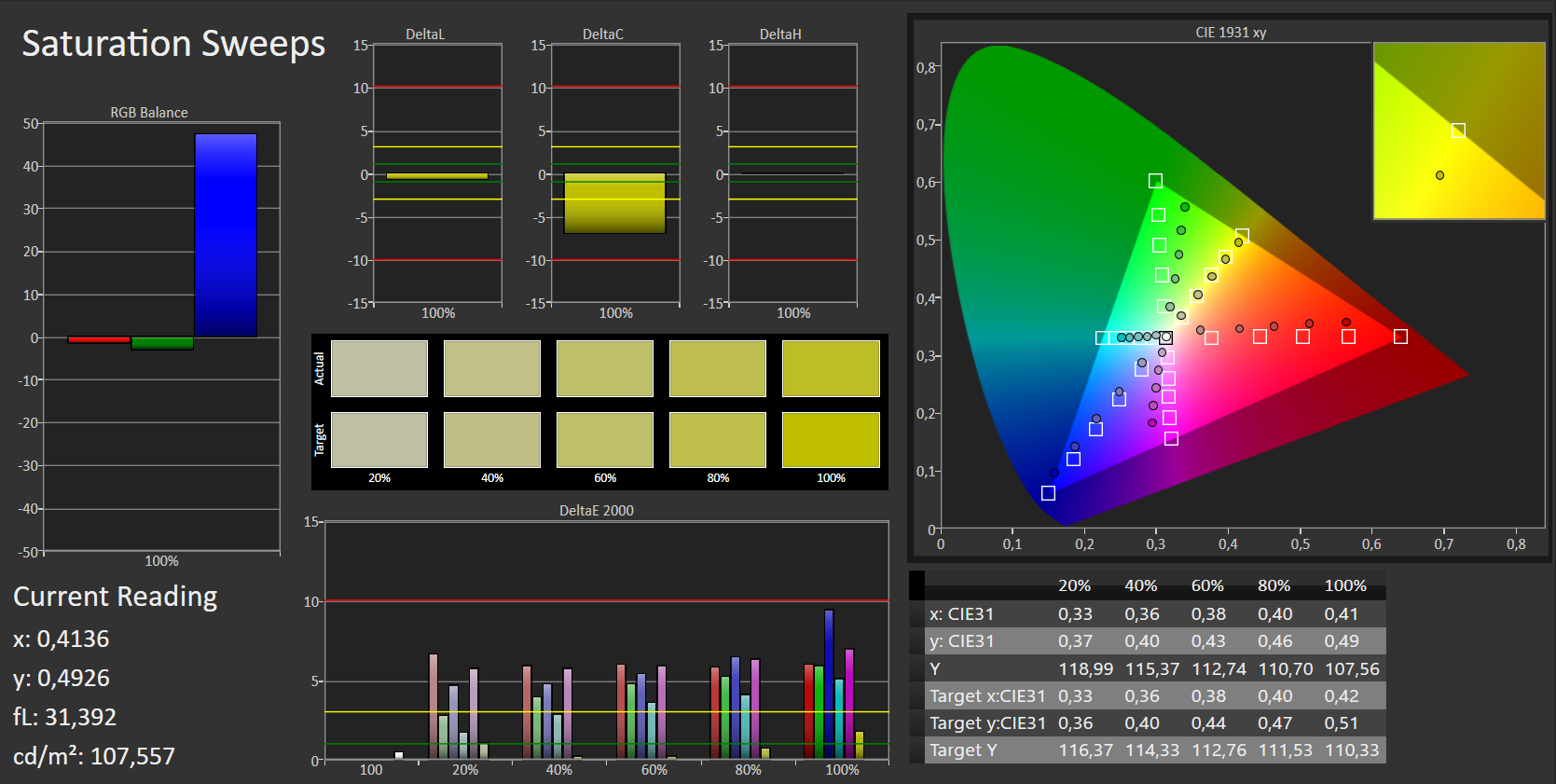Select the Actual 20% yellow swatch
1556x784 pixels.
coord(379,368)
